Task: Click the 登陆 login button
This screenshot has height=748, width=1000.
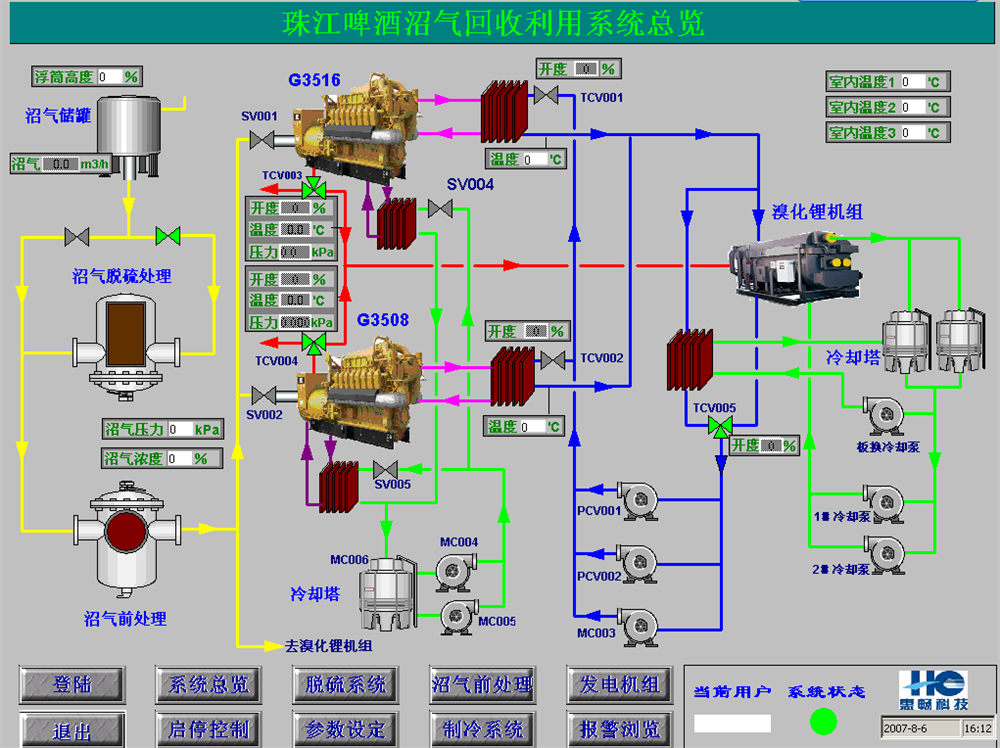Action: click(x=72, y=685)
